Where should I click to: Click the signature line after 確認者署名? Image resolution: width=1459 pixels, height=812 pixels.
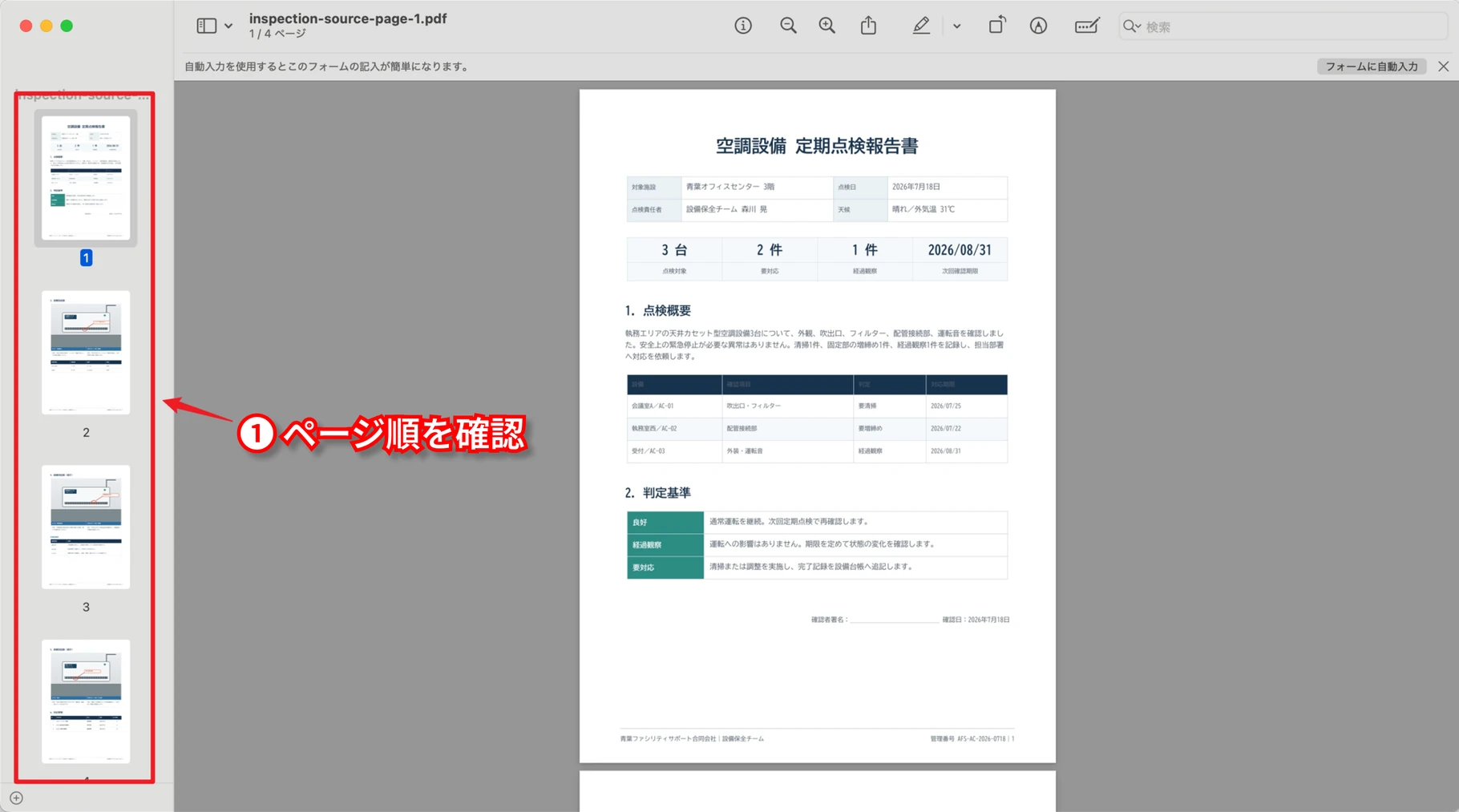[x=894, y=620]
